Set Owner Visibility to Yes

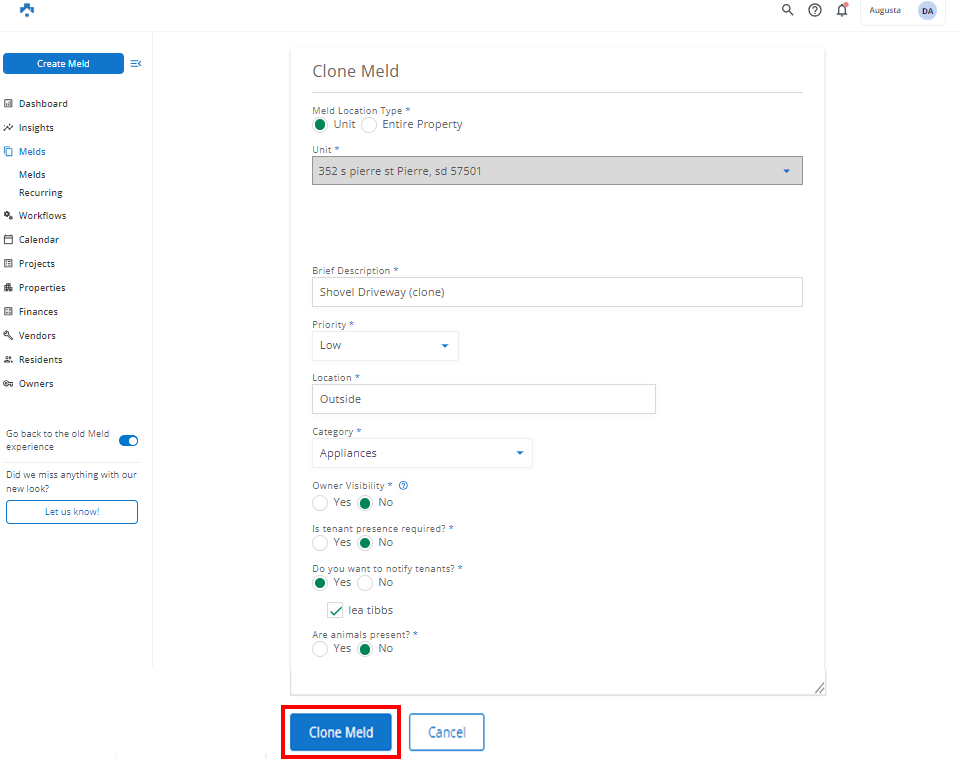click(x=320, y=502)
